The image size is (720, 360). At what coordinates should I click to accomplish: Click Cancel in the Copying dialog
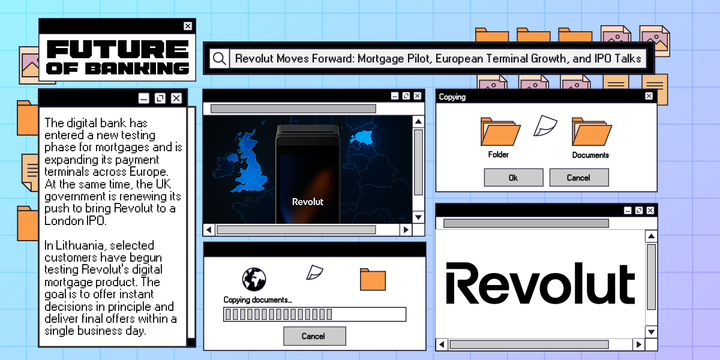[579, 177]
